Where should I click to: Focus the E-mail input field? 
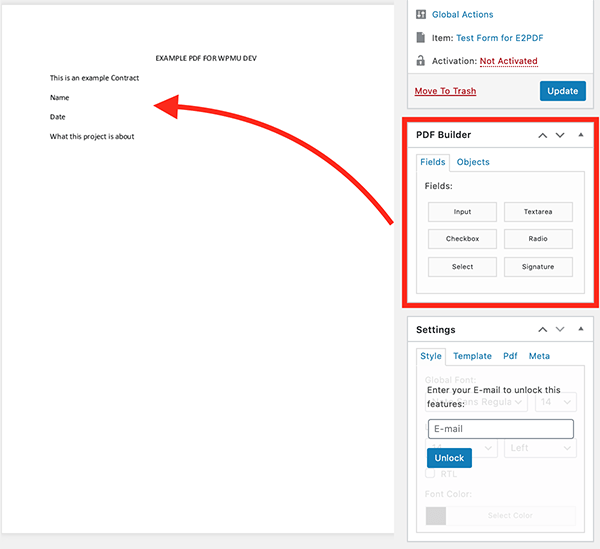tap(500, 429)
